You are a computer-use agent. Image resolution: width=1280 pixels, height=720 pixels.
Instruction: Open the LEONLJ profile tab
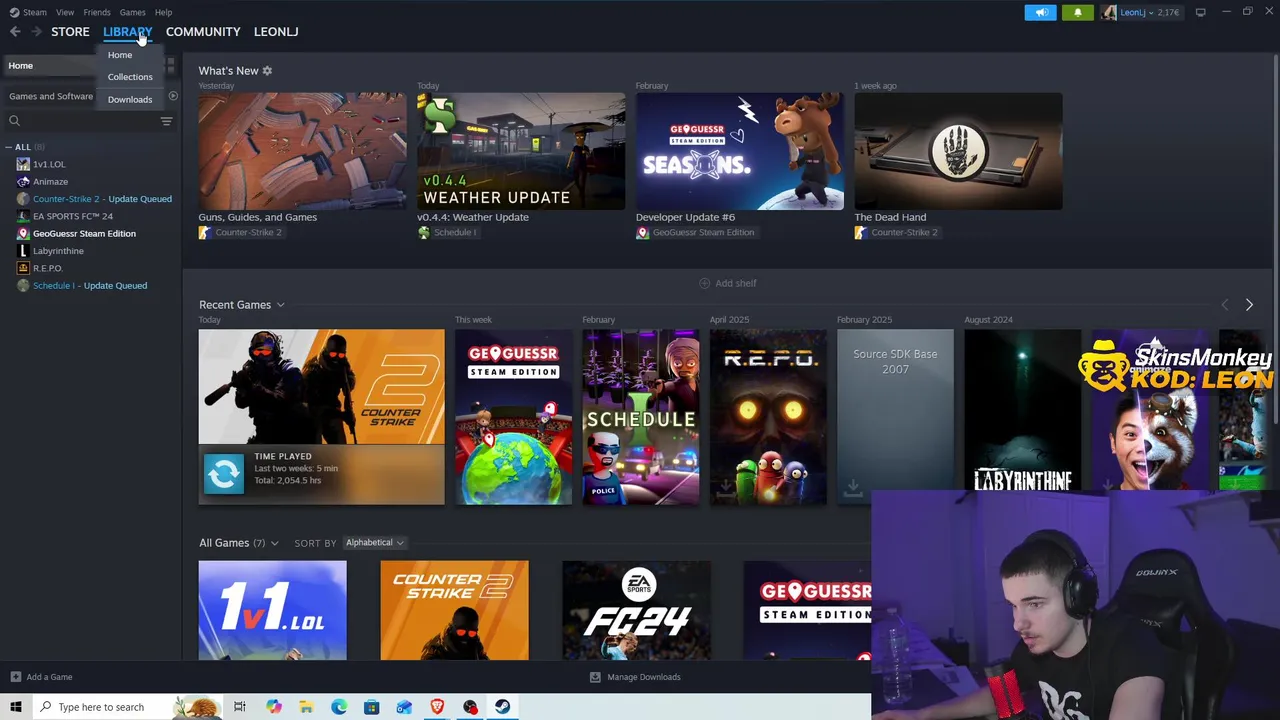[x=276, y=32]
